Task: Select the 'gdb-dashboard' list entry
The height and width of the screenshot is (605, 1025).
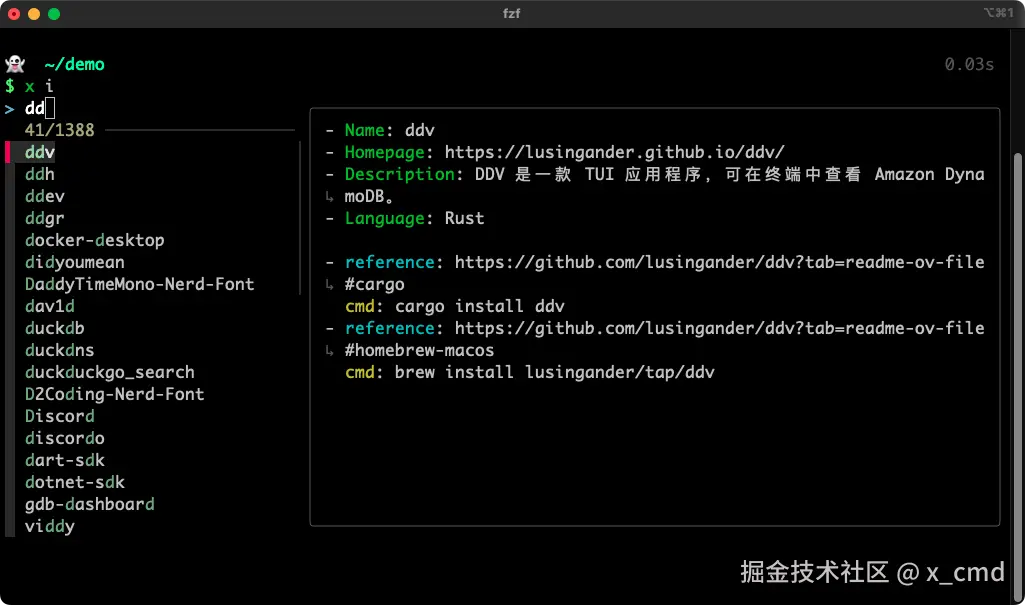Action: (90, 504)
